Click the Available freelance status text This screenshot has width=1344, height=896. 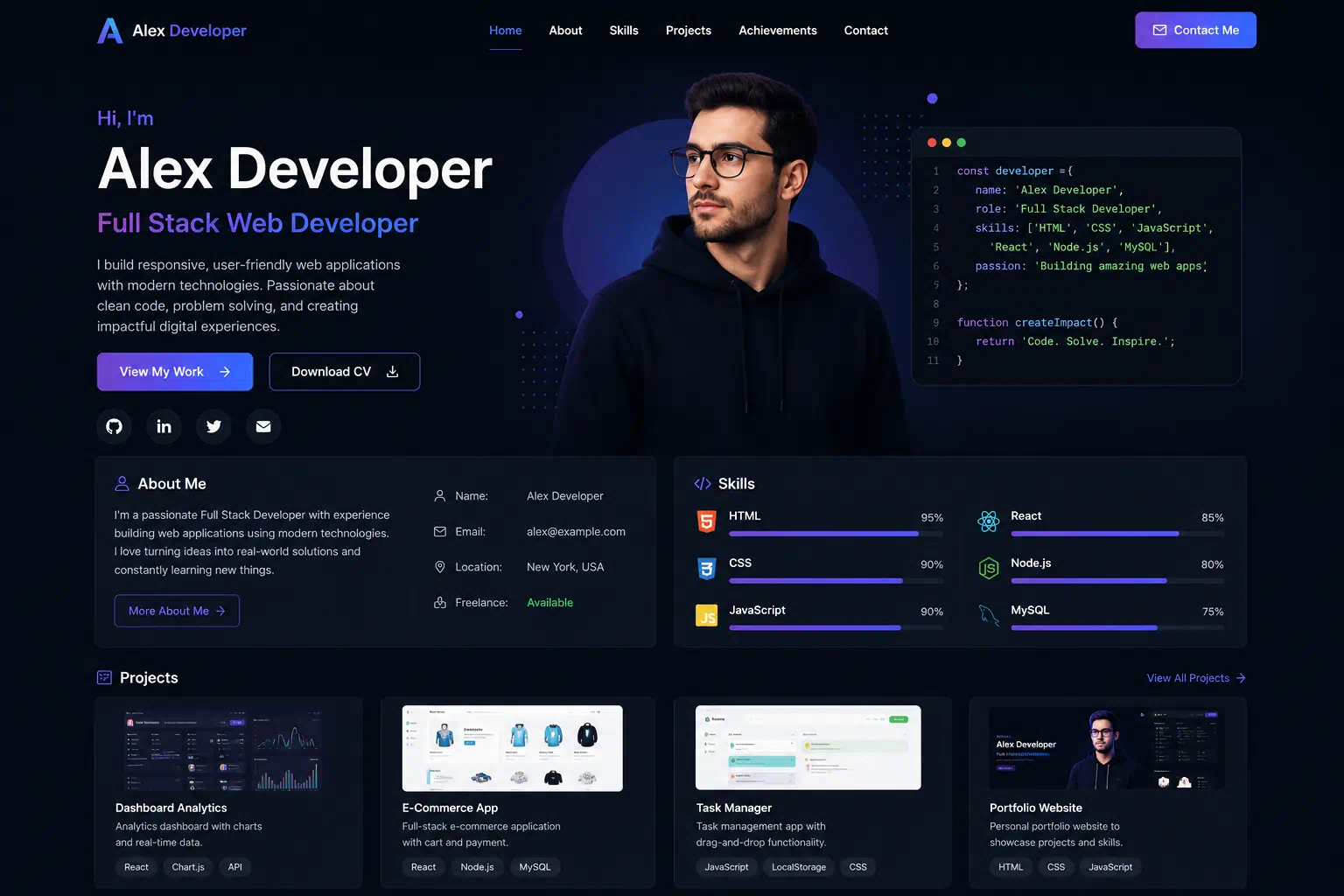coord(549,602)
